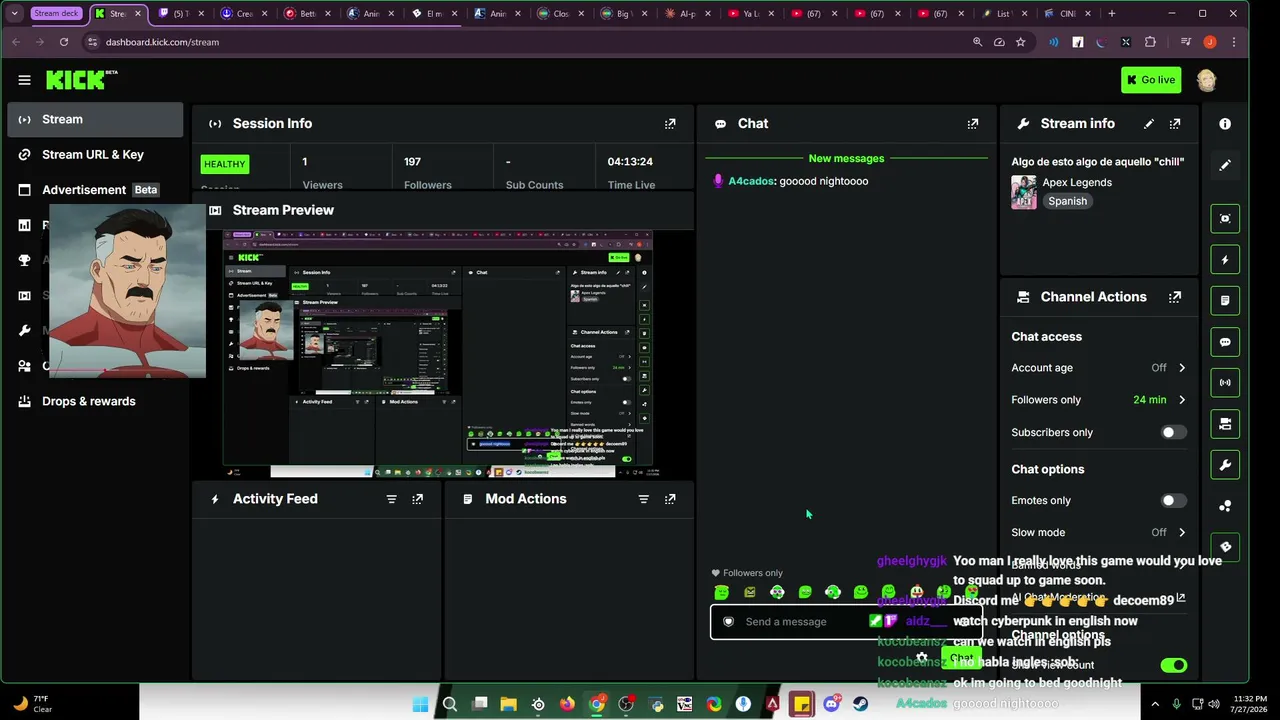This screenshot has width=1280, height=720.
Task: Click the Stream Preview video thumbnail
Action: [437, 354]
